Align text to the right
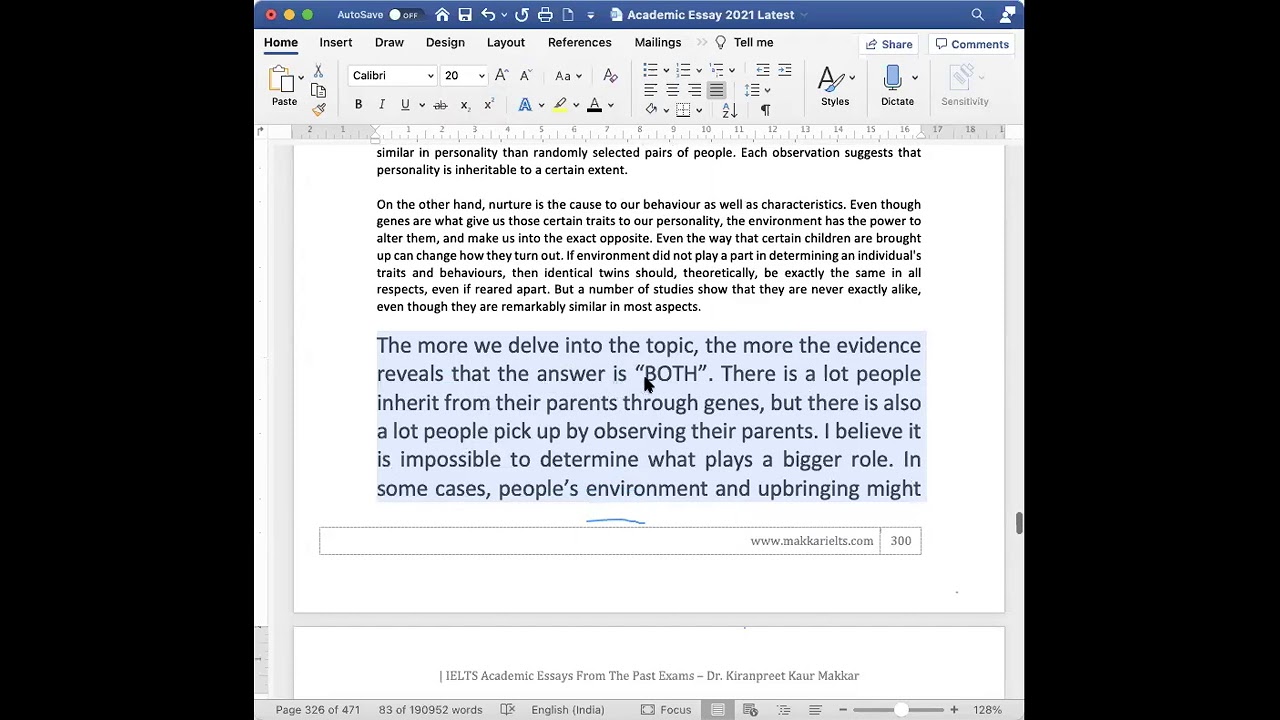Image resolution: width=1280 pixels, height=720 pixels. 694,90
